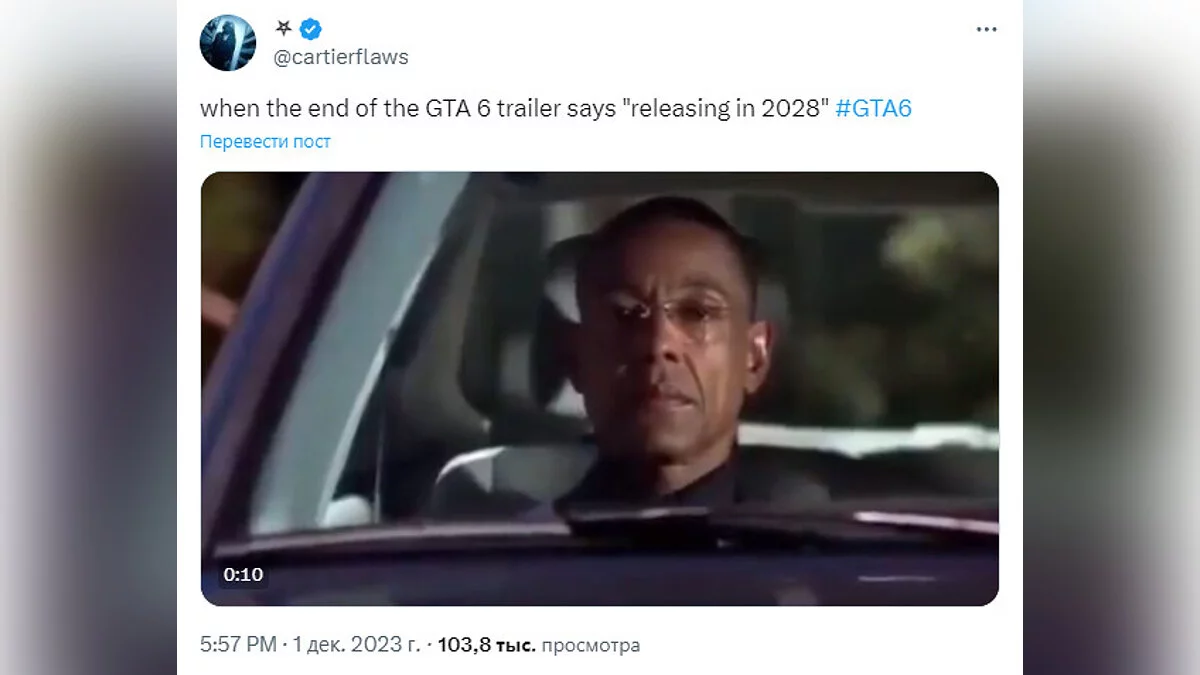
Task: Click the date "1 дек. 2023 г."
Action: pyautogui.click(x=356, y=645)
